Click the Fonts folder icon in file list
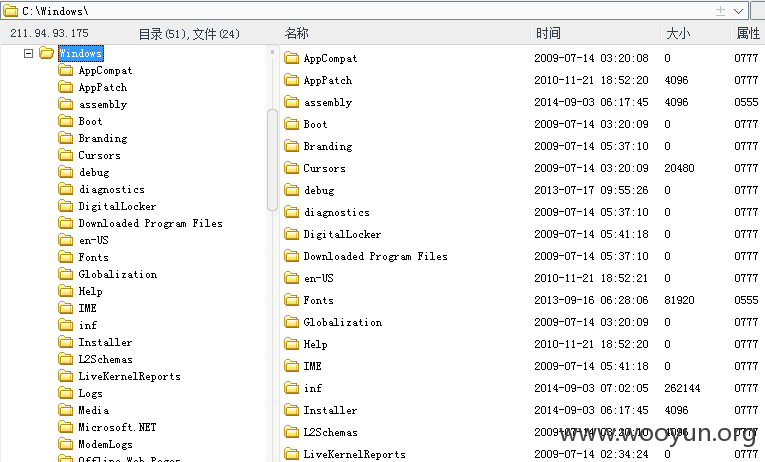Screen dimensions: 765x462 pyautogui.click(x=291, y=300)
